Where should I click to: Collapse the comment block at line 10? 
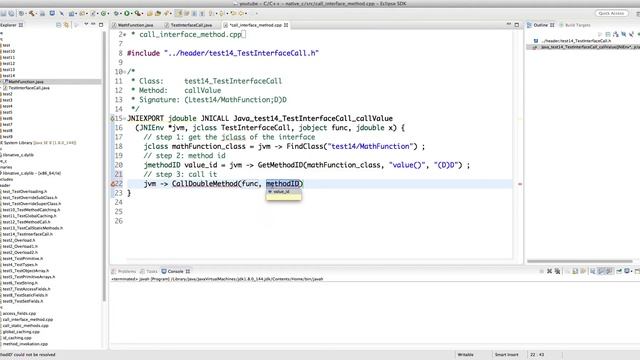(x=124, y=72)
